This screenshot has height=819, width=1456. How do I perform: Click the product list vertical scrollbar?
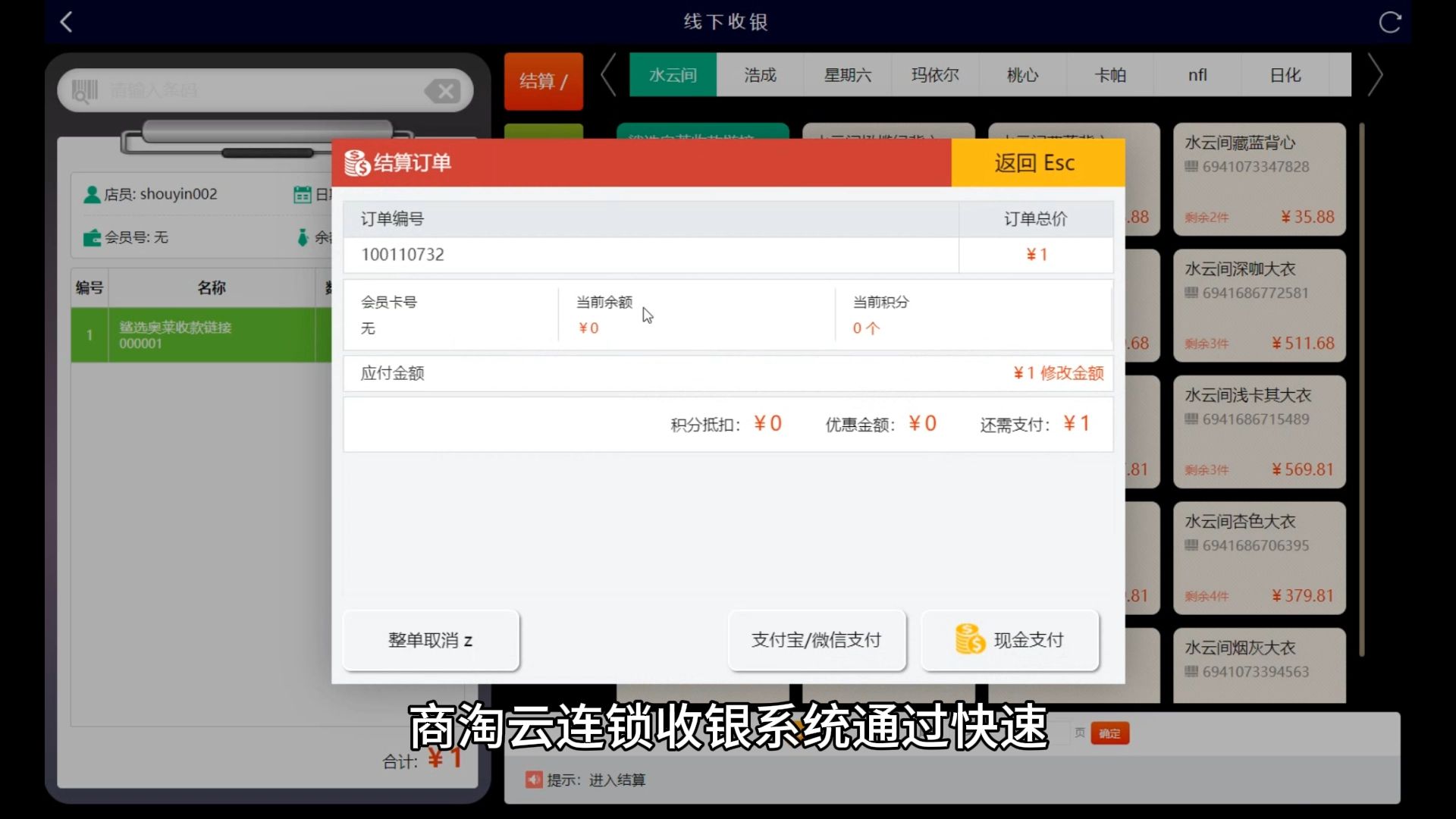(x=1362, y=389)
